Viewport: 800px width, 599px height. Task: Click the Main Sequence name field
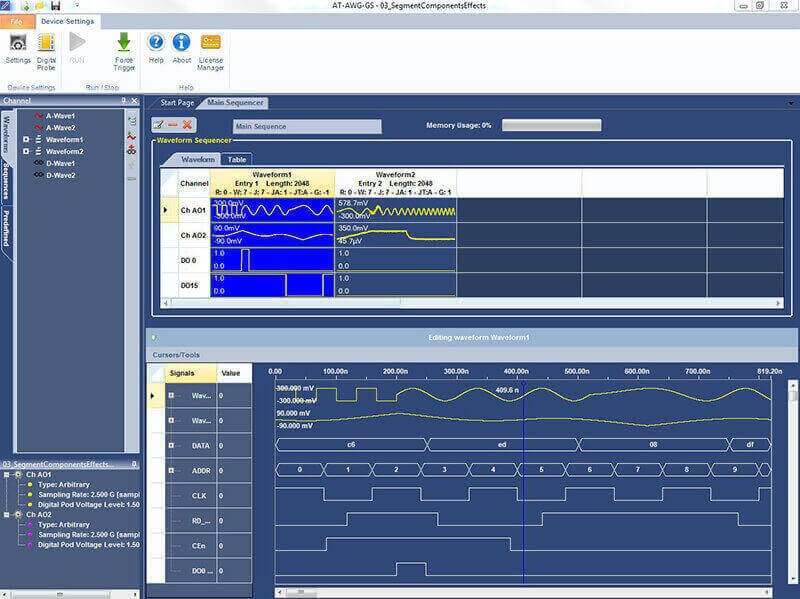(x=306, y=127)
